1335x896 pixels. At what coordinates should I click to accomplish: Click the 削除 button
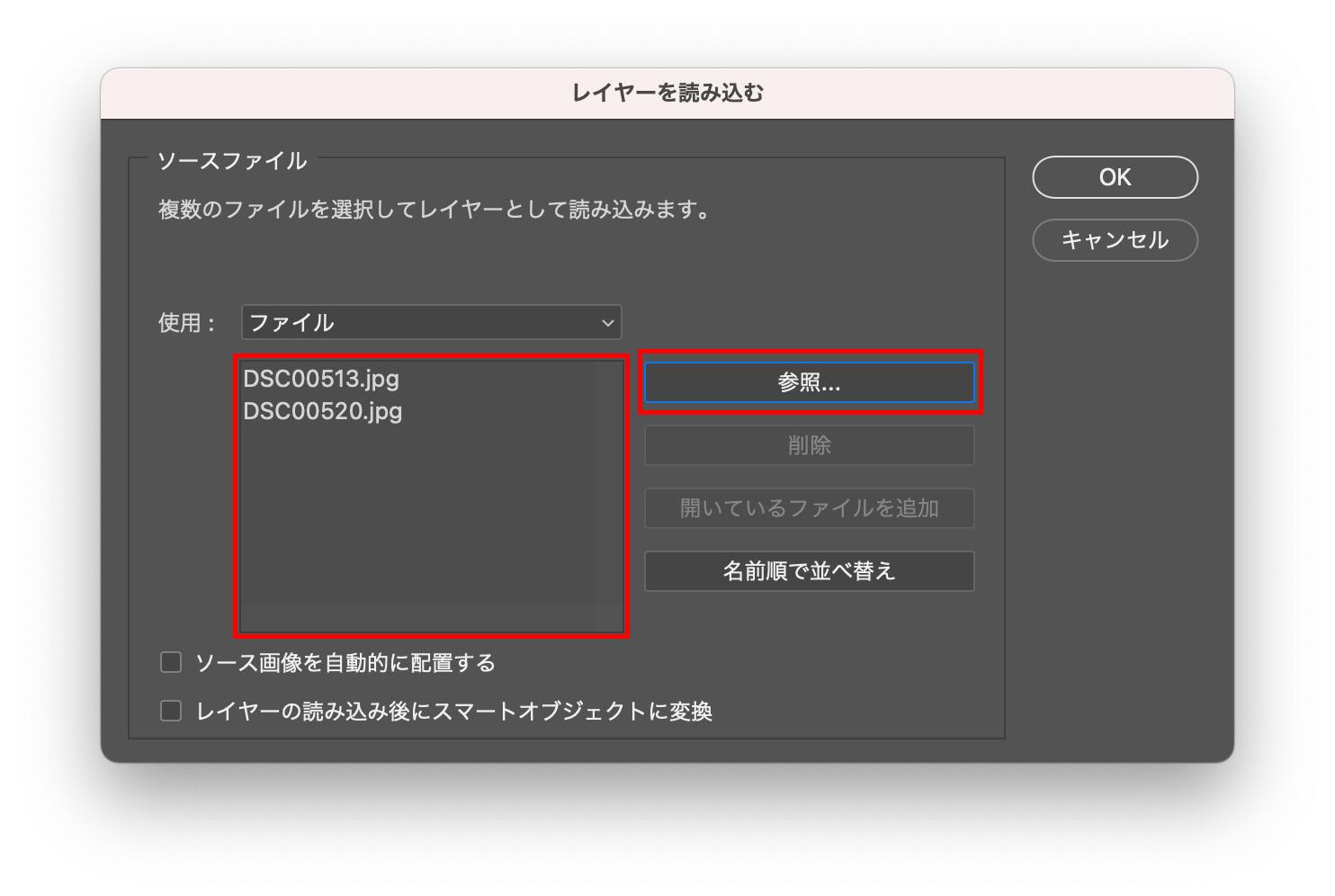coord(810,445)
